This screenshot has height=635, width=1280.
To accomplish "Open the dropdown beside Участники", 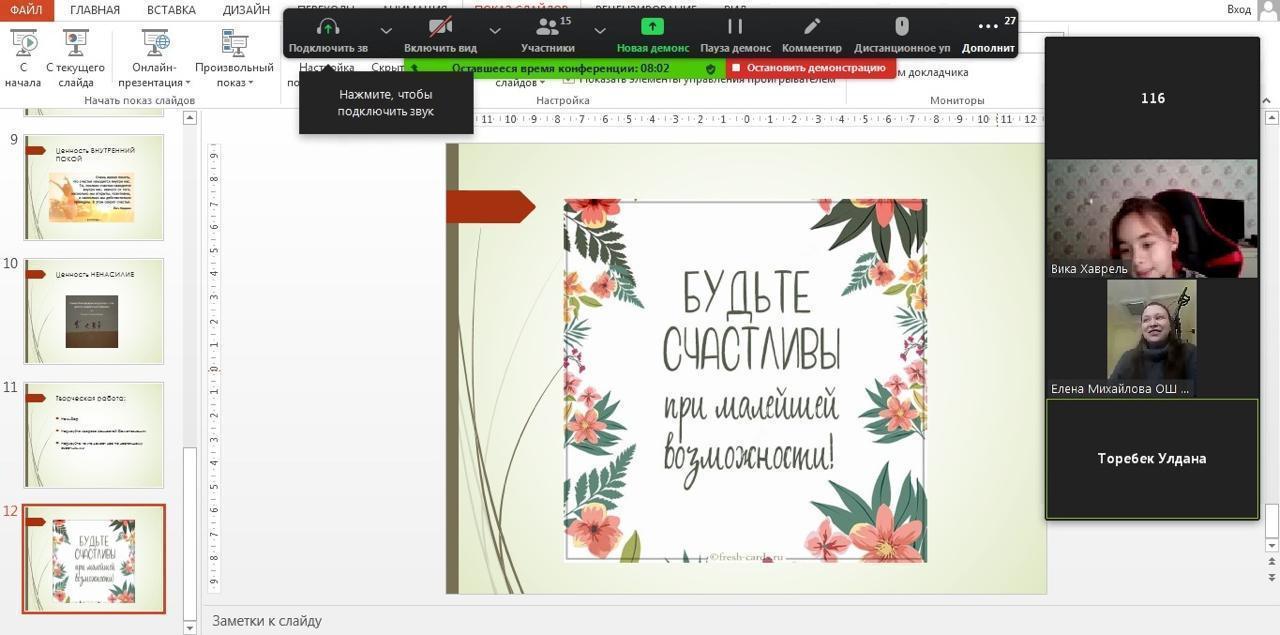I will click(x=599, y=31).
